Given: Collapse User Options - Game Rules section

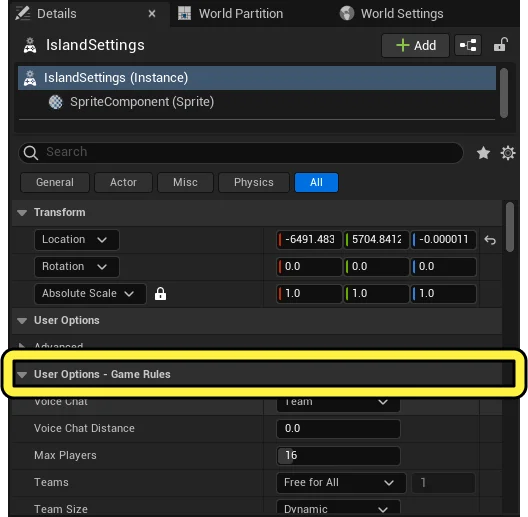Looking at the screenshot, I should click(x=22, y=375).
